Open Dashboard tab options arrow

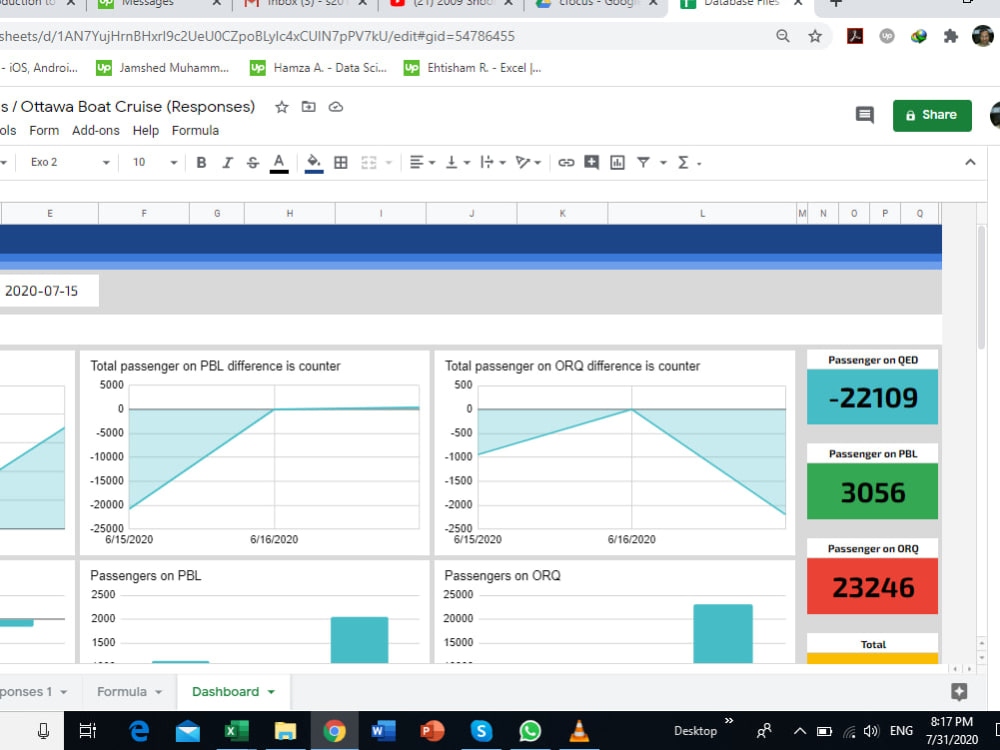[x=271, y=692]
